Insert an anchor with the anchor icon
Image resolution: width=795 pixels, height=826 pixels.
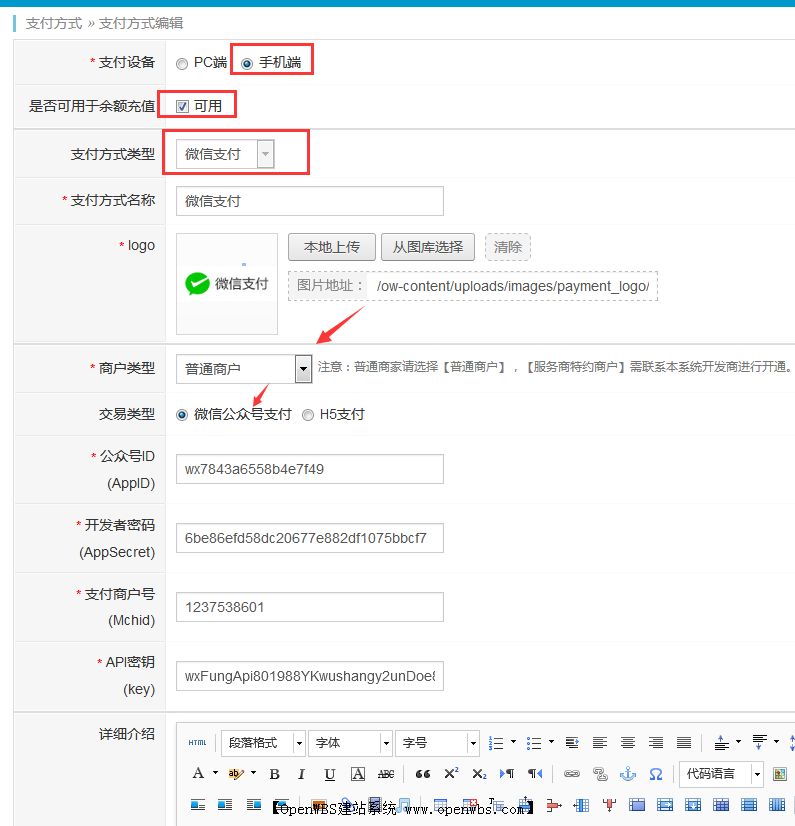pyautogui.click(x=628, y=774)
